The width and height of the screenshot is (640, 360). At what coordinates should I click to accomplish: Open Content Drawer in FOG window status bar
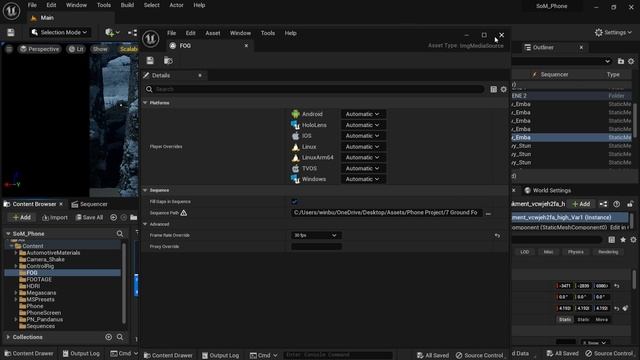[x=168, y=355]
